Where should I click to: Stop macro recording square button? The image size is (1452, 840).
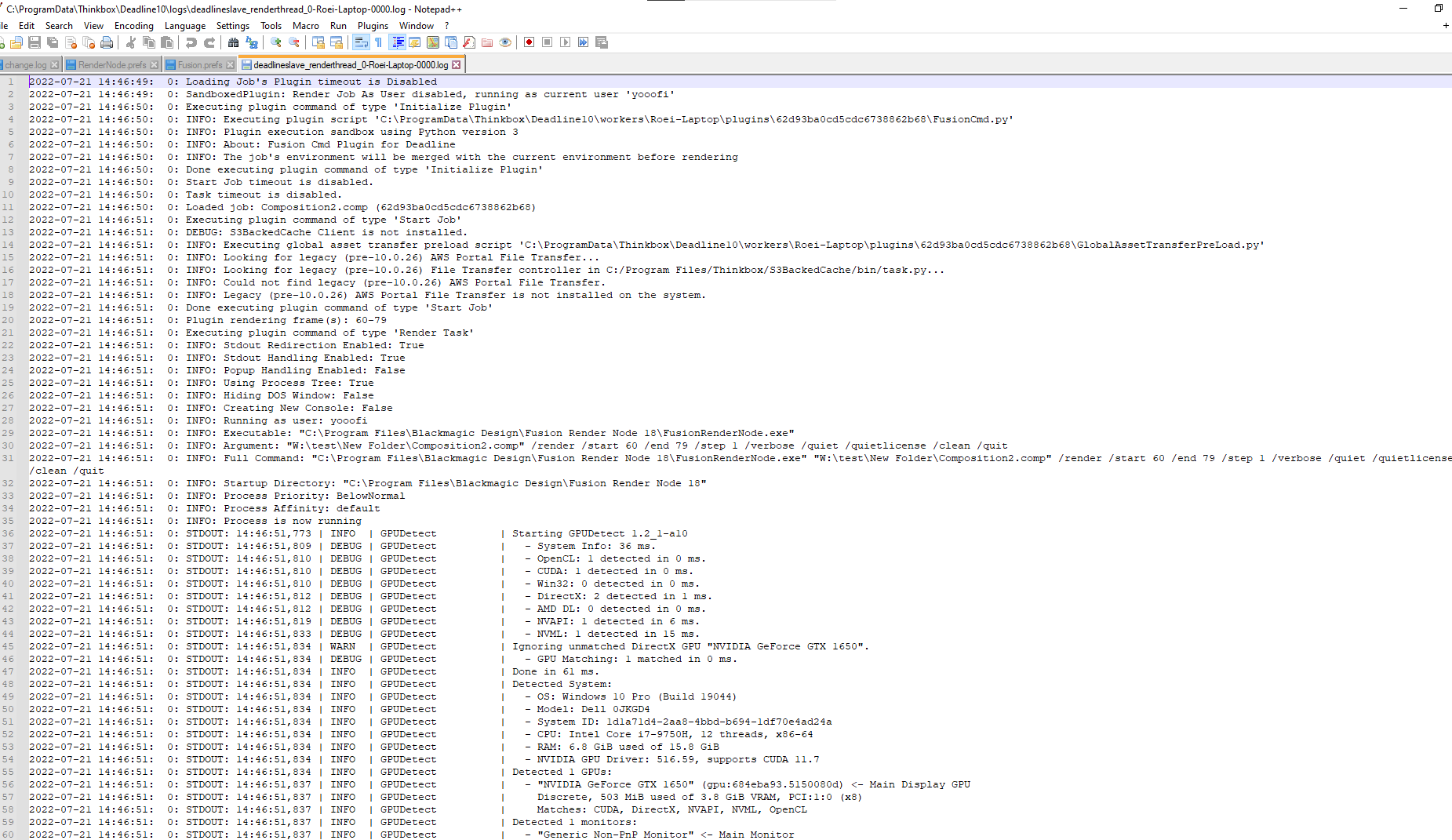548,42
